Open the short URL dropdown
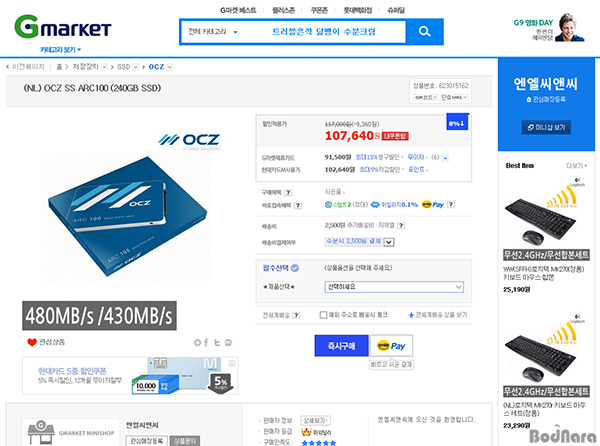Screen dimensions: 600x446 click(x=454, y=98)
